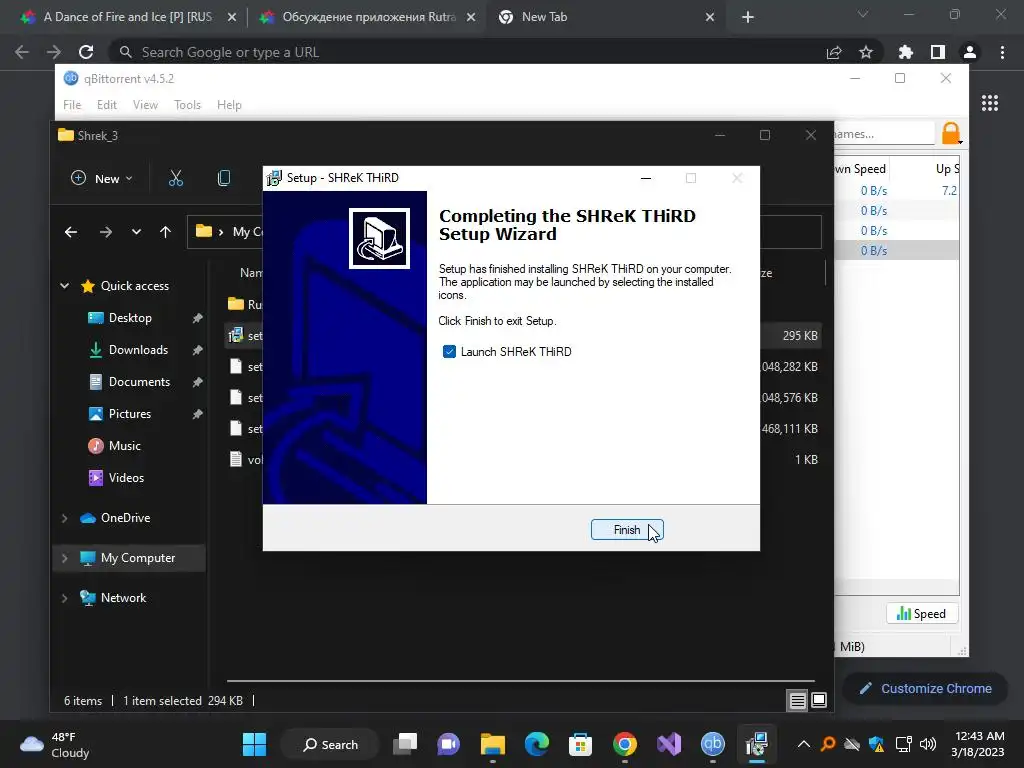Viewport: 1024px width, 768px height.
Task: Open a new Chrome tab with plus
Action: (748, 17)
